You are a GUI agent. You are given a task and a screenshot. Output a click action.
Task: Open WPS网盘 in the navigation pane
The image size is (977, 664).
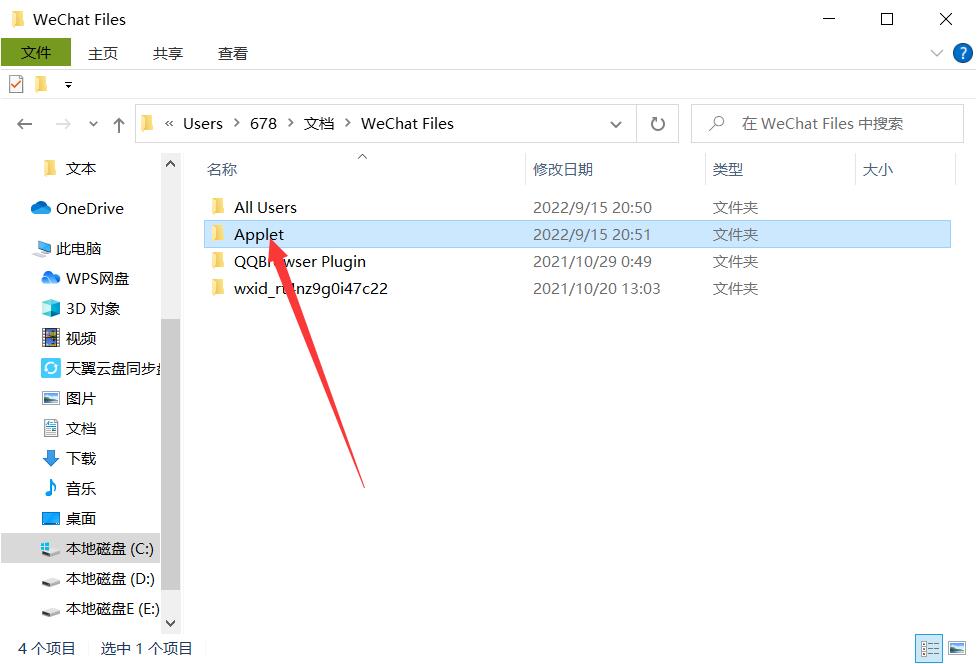click(x=97, y=278)
